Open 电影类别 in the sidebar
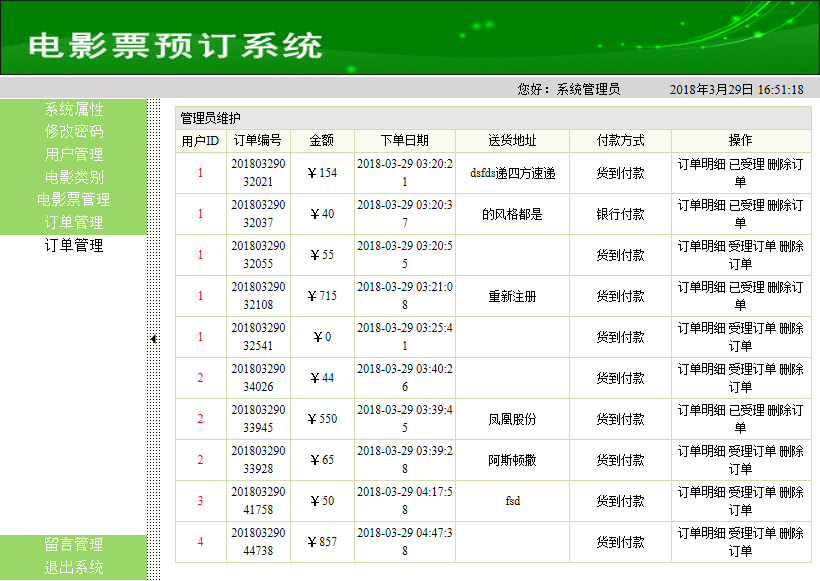 click(x=74, y=177)
